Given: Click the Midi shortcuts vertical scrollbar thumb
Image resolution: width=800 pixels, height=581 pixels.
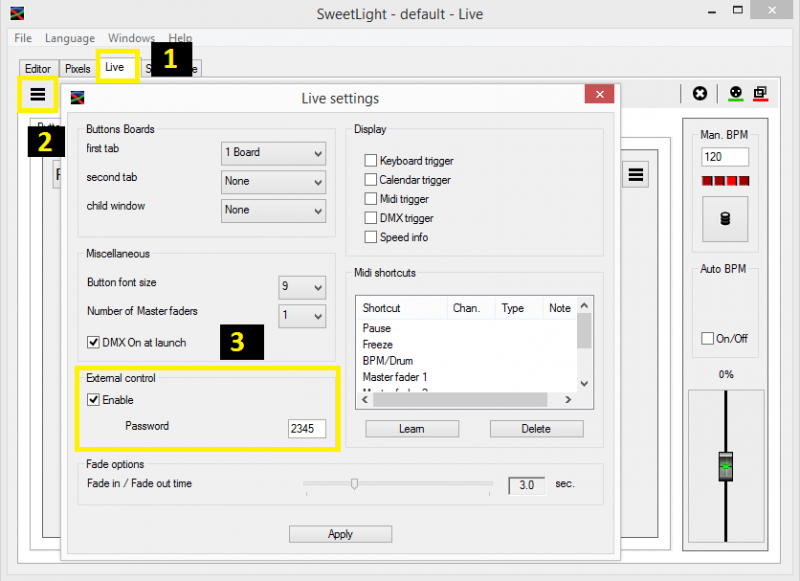Looking at the screenshot, I should (x=585, y=331).
